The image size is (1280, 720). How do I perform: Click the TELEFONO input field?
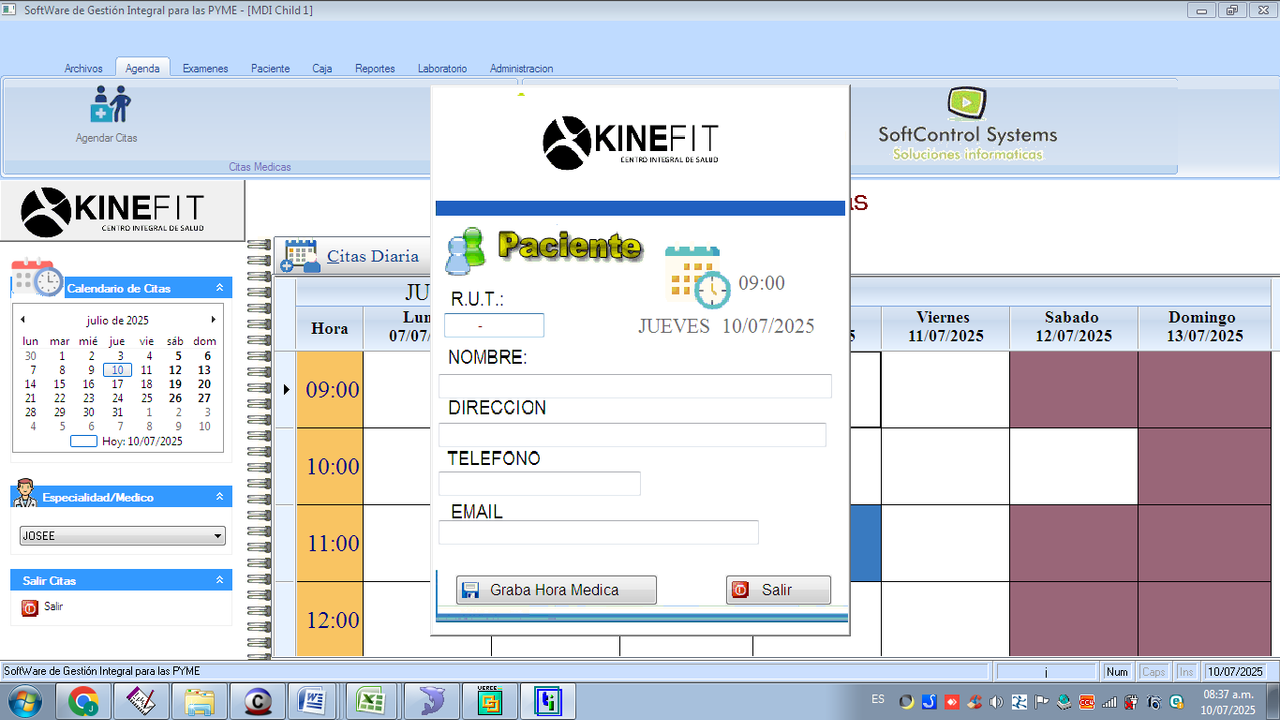(539, 483)
